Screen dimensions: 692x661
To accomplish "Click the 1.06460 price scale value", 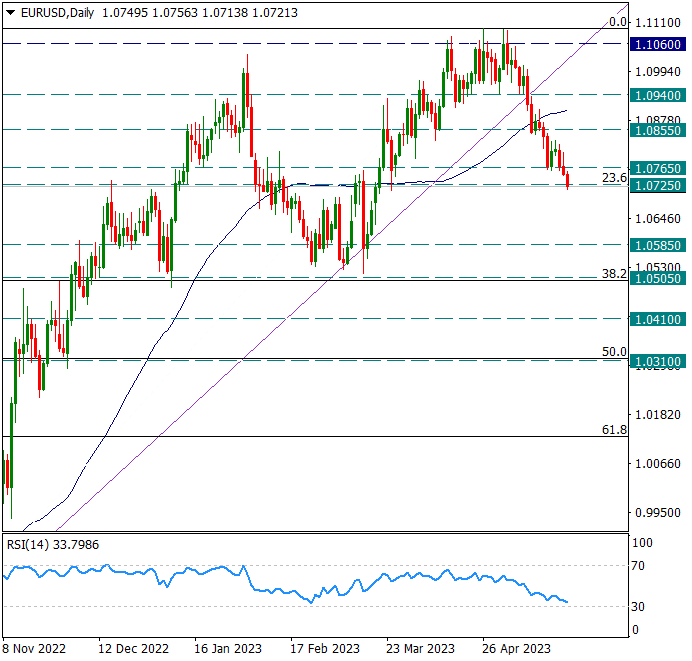I will (x=658, y=219).
